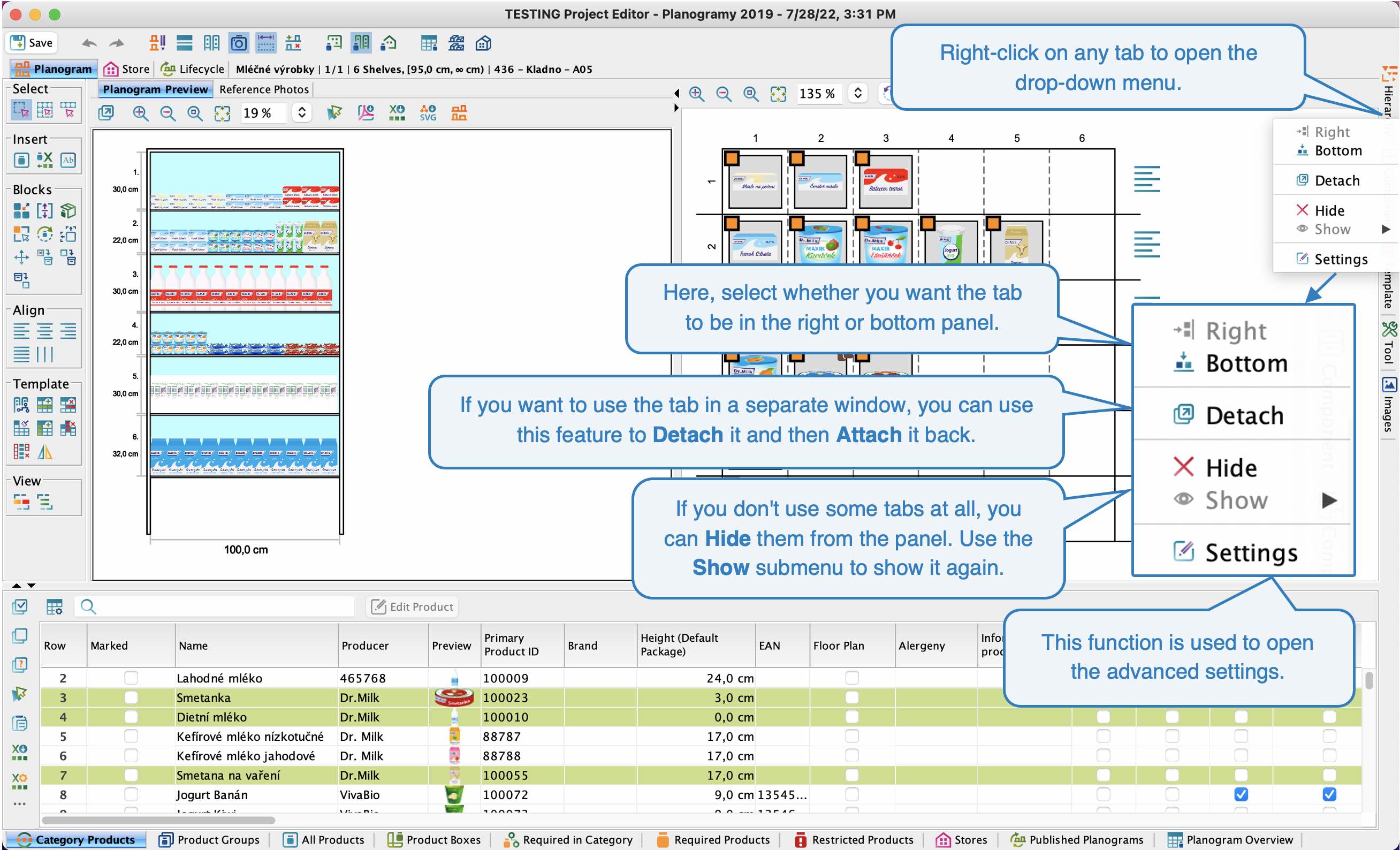This screenshot has width=1400, height=850.
Task: Toggle Floor Plan checkbox for Jogurt Banán
Action: [851, 794]
